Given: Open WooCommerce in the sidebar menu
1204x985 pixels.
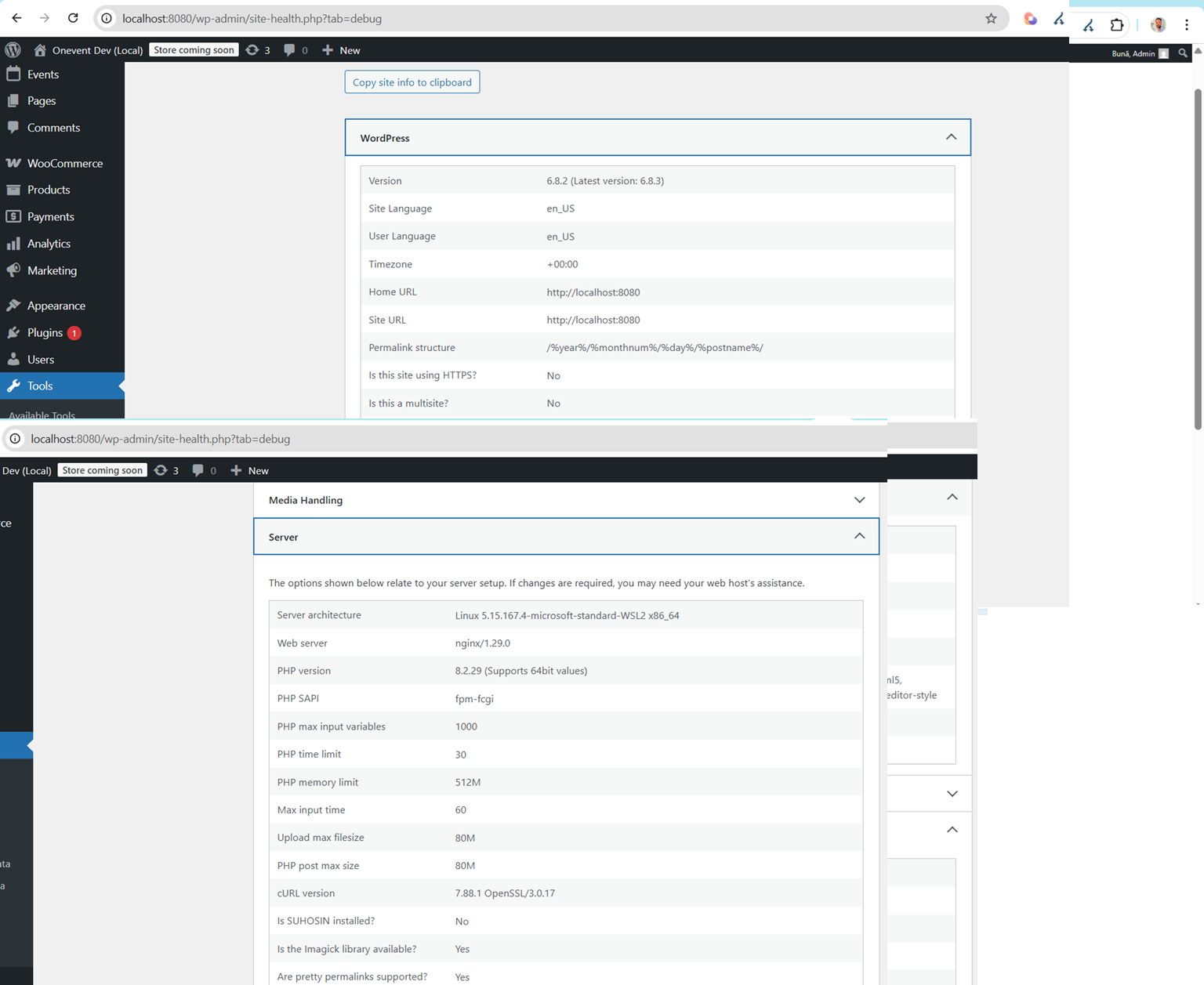Looking at the screenshot, I should (64, 163).
